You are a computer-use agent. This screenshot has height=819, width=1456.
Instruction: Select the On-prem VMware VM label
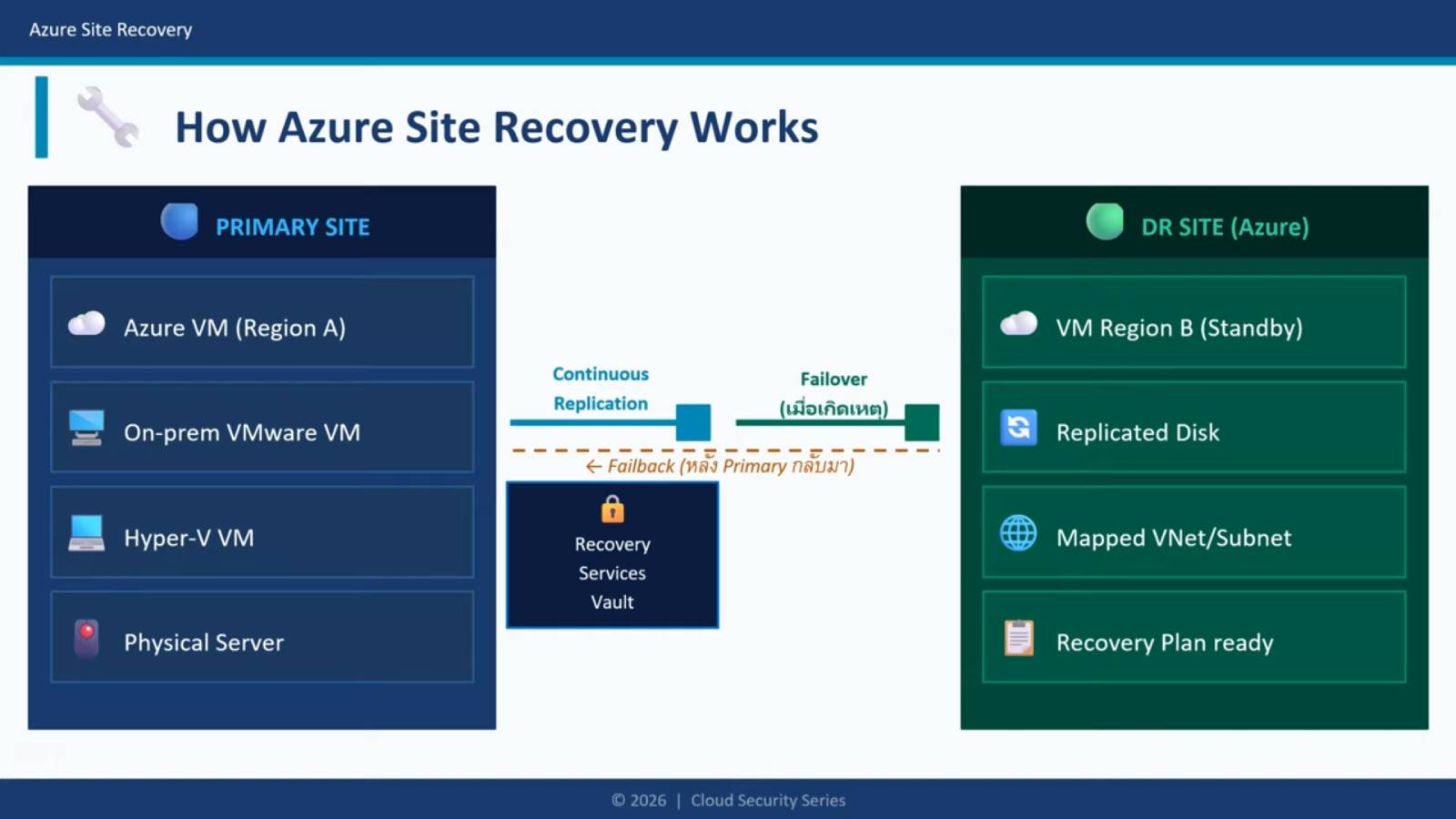coord(242,432)
